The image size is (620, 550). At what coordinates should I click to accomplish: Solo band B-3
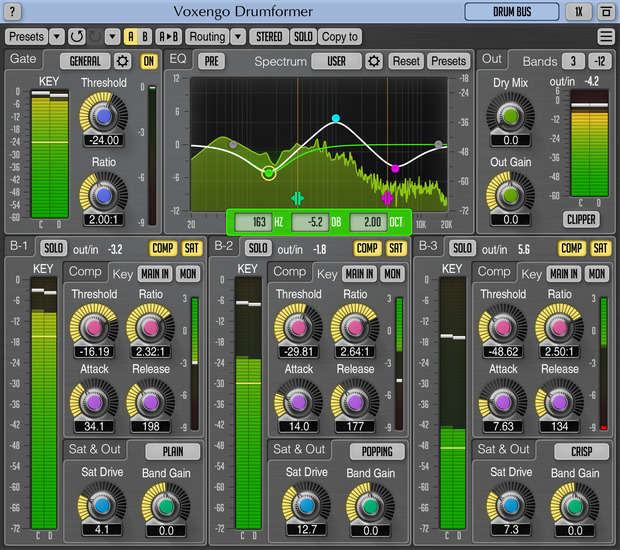pyautogui.click(x=462, y=248)
